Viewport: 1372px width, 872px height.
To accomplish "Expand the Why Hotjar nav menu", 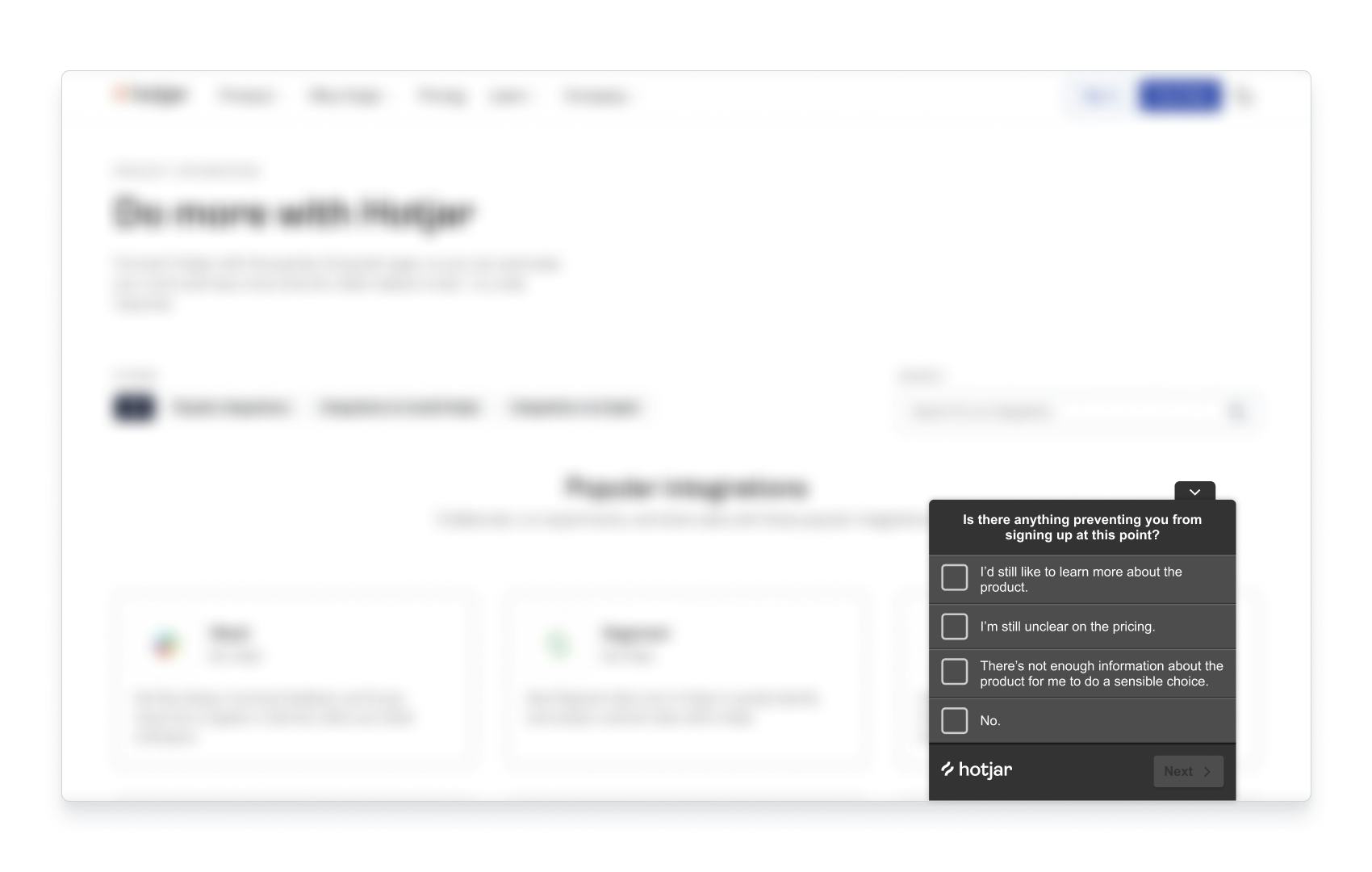I will pos(349,96).
